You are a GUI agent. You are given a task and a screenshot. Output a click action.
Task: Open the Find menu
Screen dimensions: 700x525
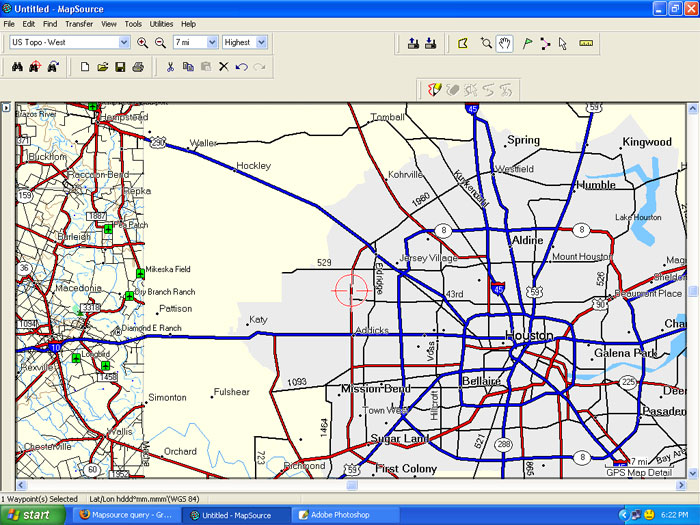(50, 24)
